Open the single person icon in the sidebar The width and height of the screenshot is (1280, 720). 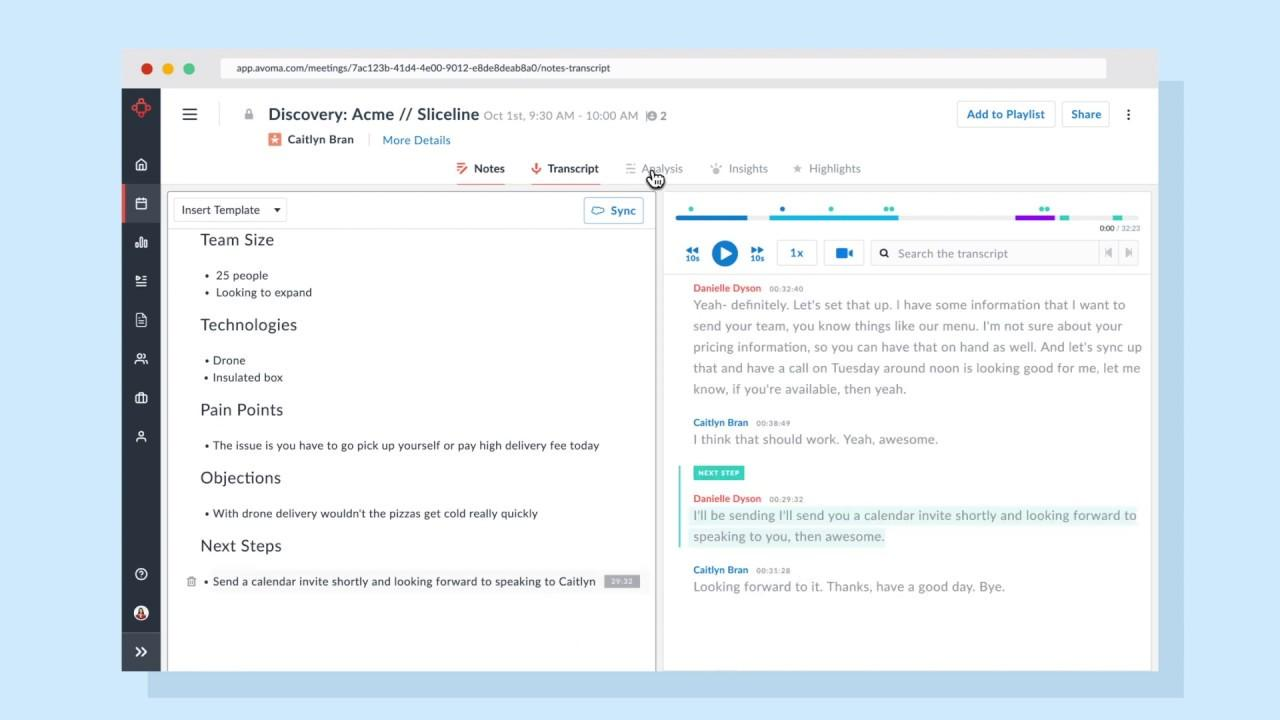click(141, 436)
